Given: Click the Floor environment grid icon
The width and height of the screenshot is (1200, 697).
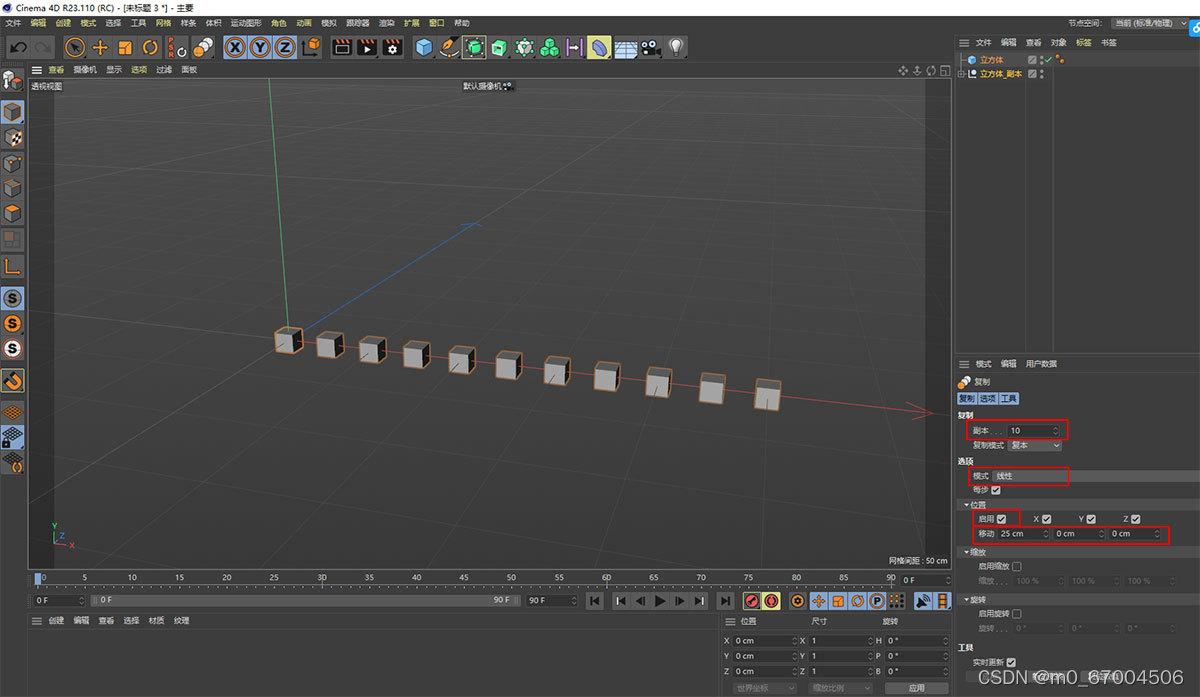Looking at the screenshot, I should coord(626,47).
